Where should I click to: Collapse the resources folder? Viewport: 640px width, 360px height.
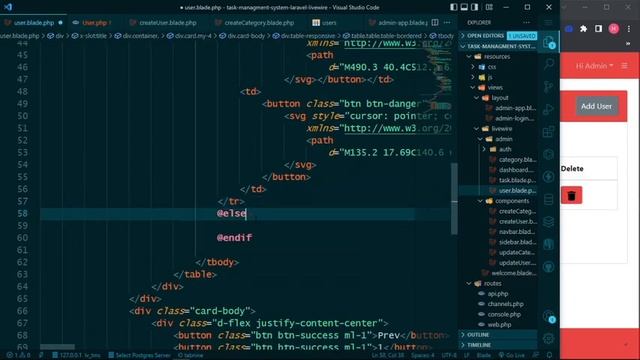pyautogui.click(x=497, y=56)
